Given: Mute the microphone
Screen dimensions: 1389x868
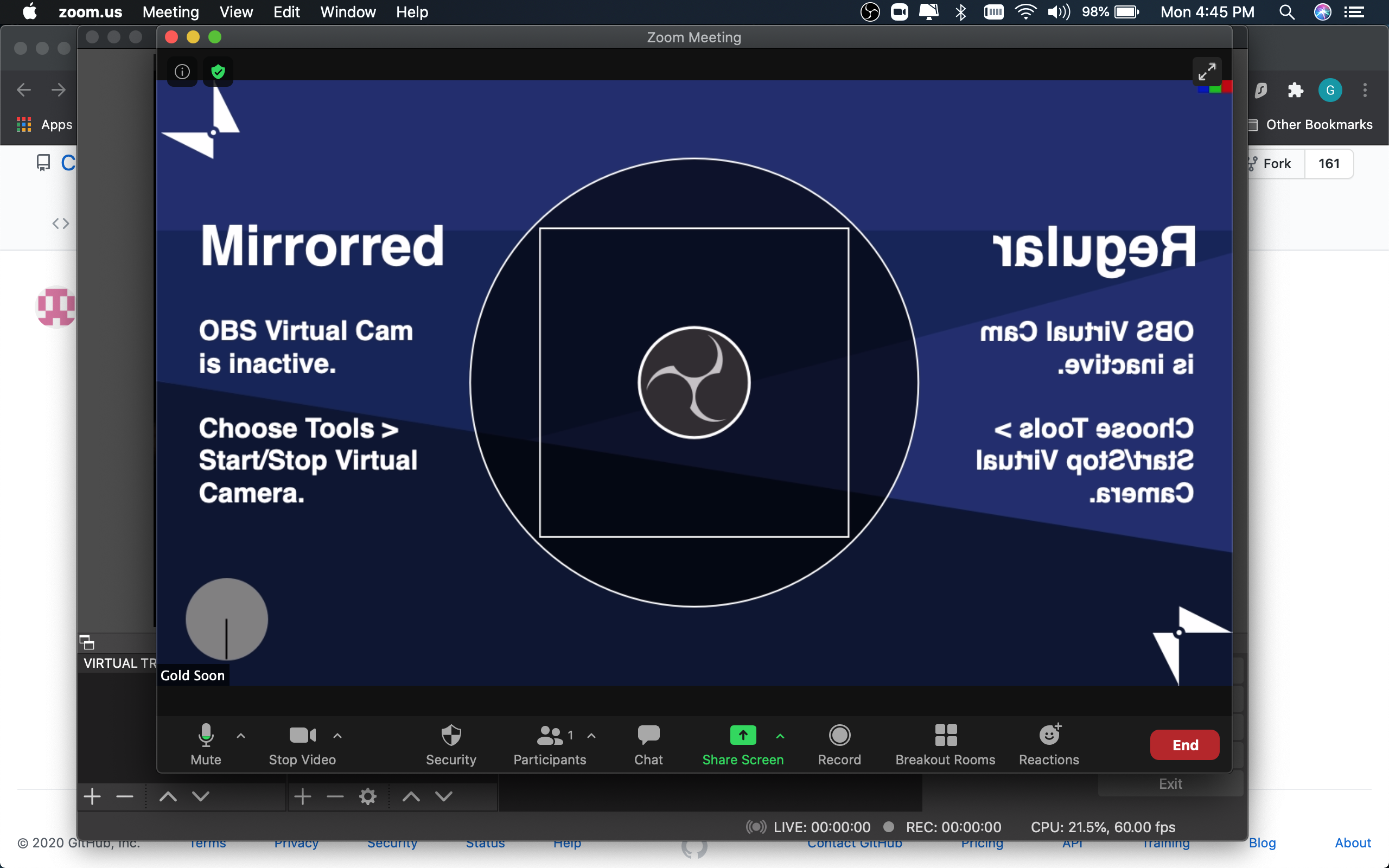Looking at the screenshot, I should (x=206, y=744).
